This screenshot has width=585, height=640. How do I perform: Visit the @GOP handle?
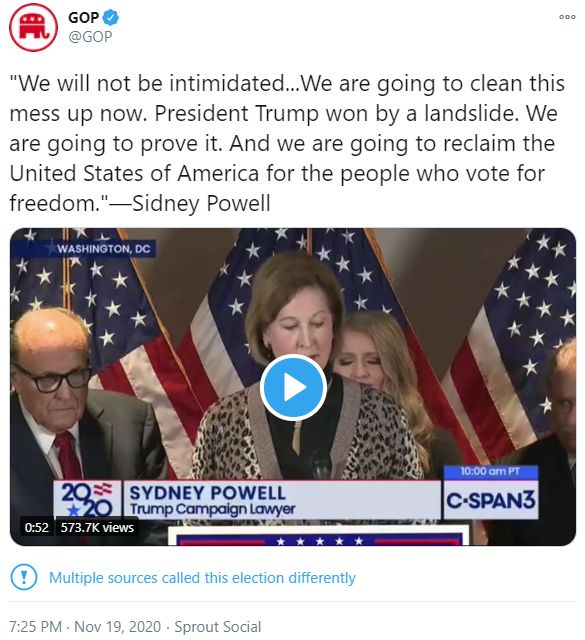tap(90, 37)
